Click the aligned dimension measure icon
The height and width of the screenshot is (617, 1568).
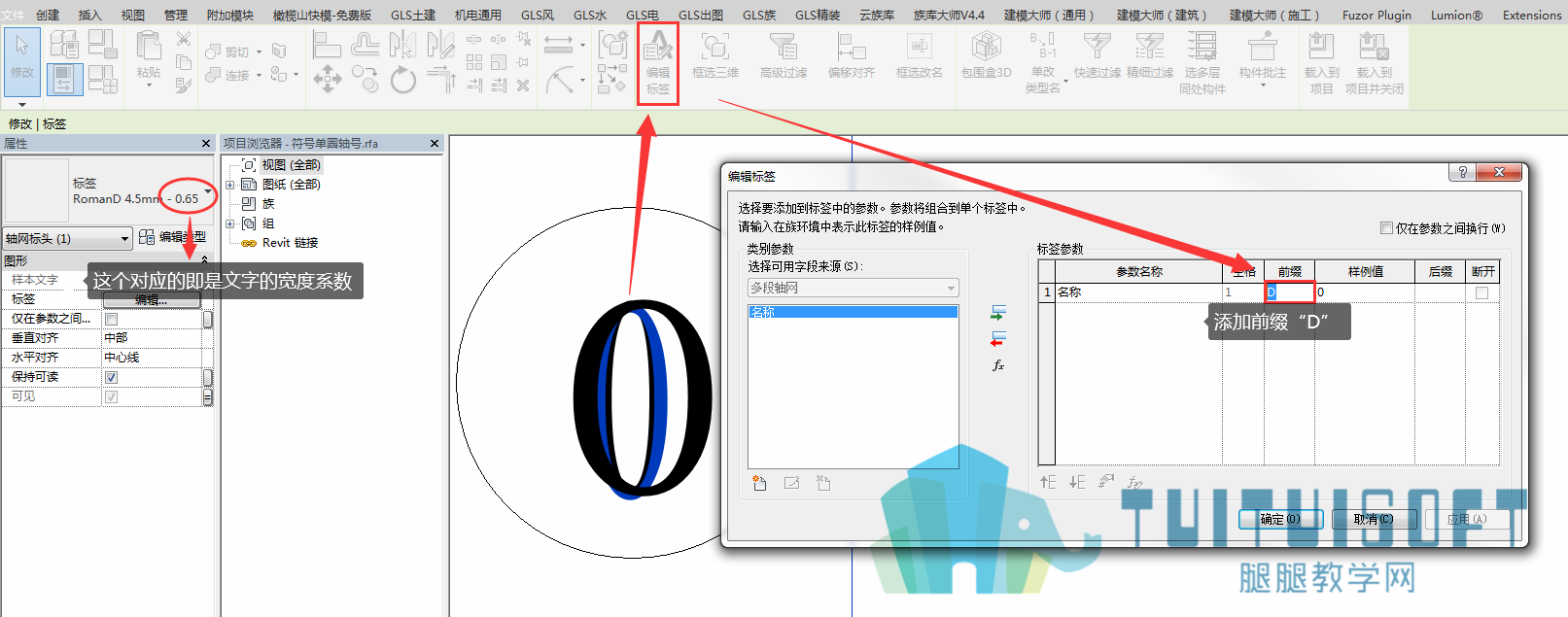pos(559,44)
